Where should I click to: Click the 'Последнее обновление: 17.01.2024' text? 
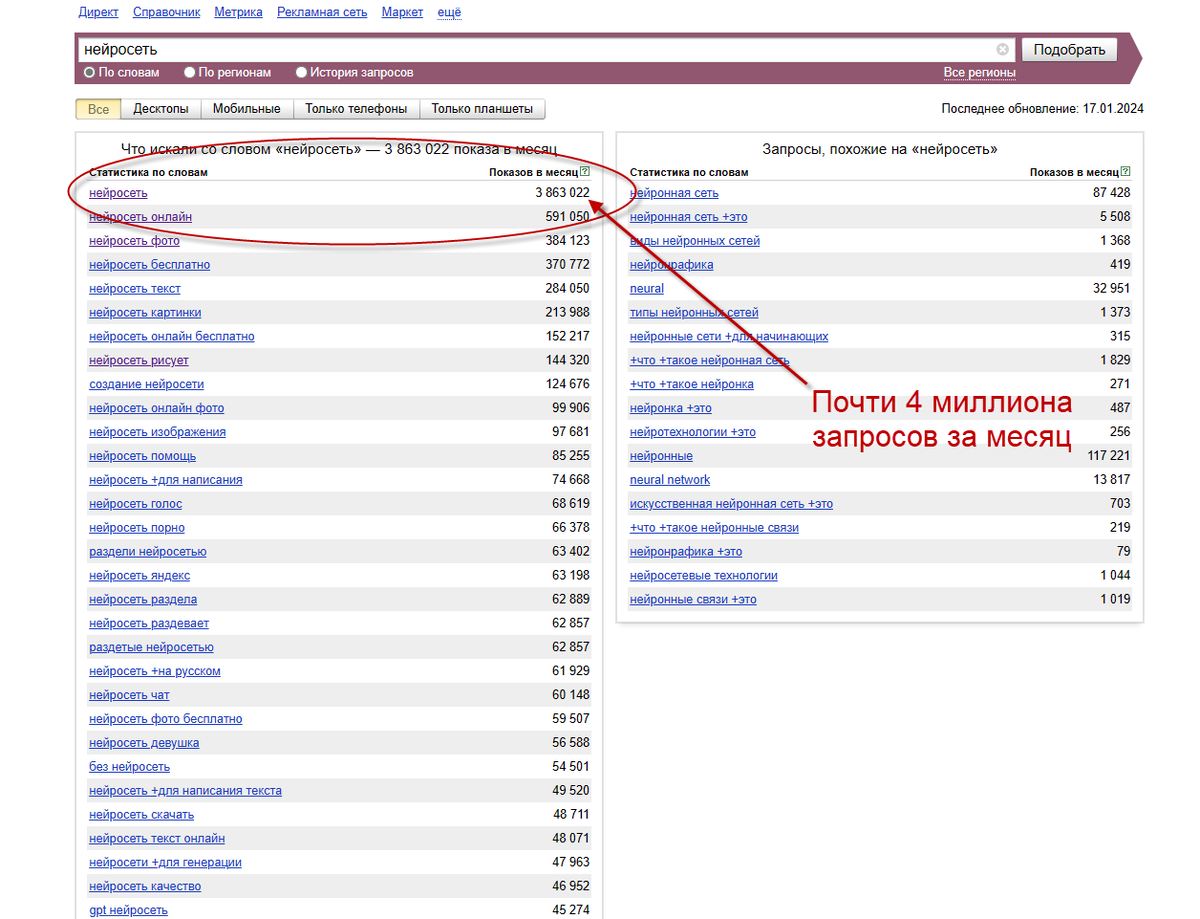(x=1043, y=109)
